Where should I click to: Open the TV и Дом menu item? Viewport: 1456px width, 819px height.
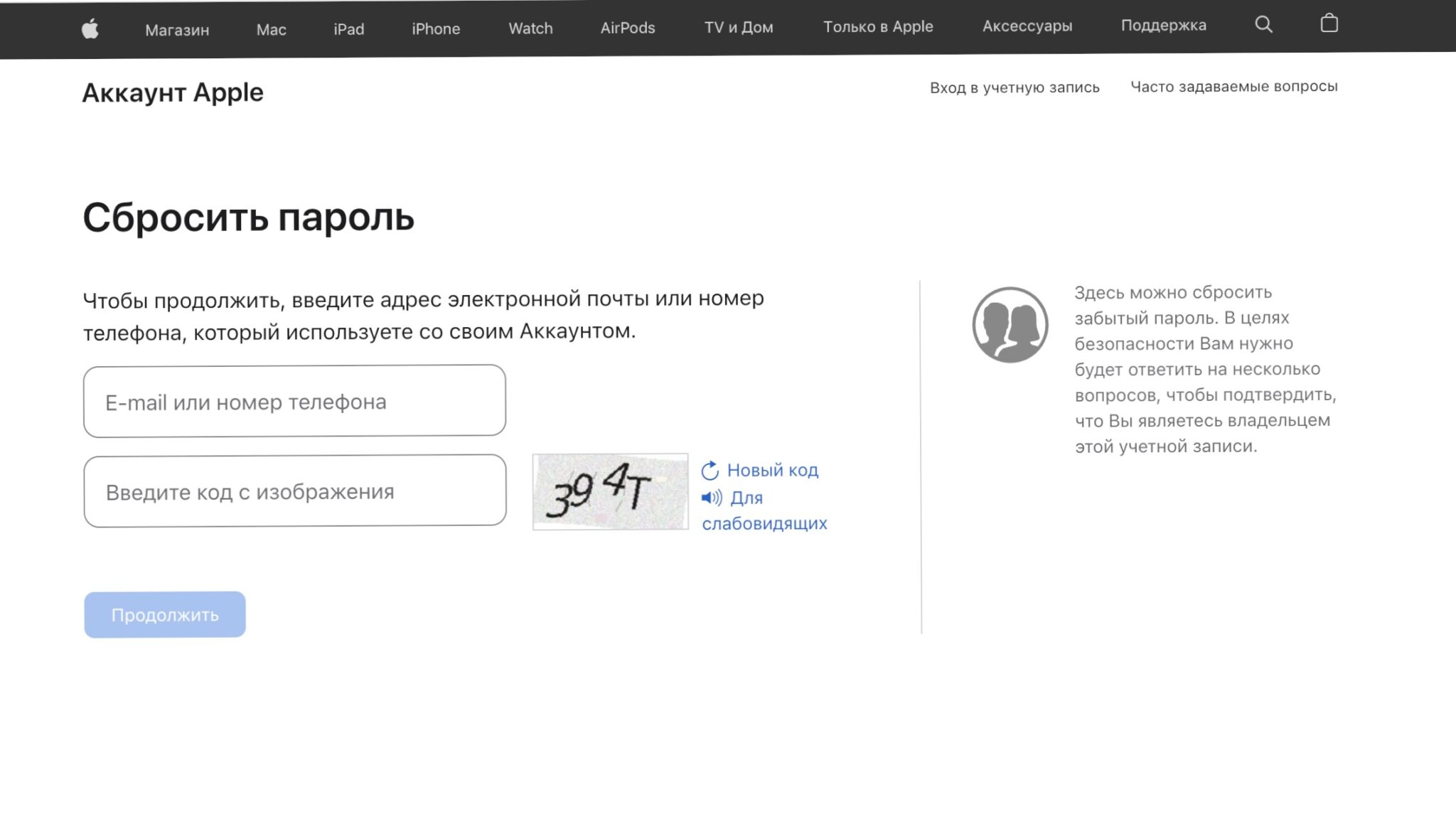(739, 27)
